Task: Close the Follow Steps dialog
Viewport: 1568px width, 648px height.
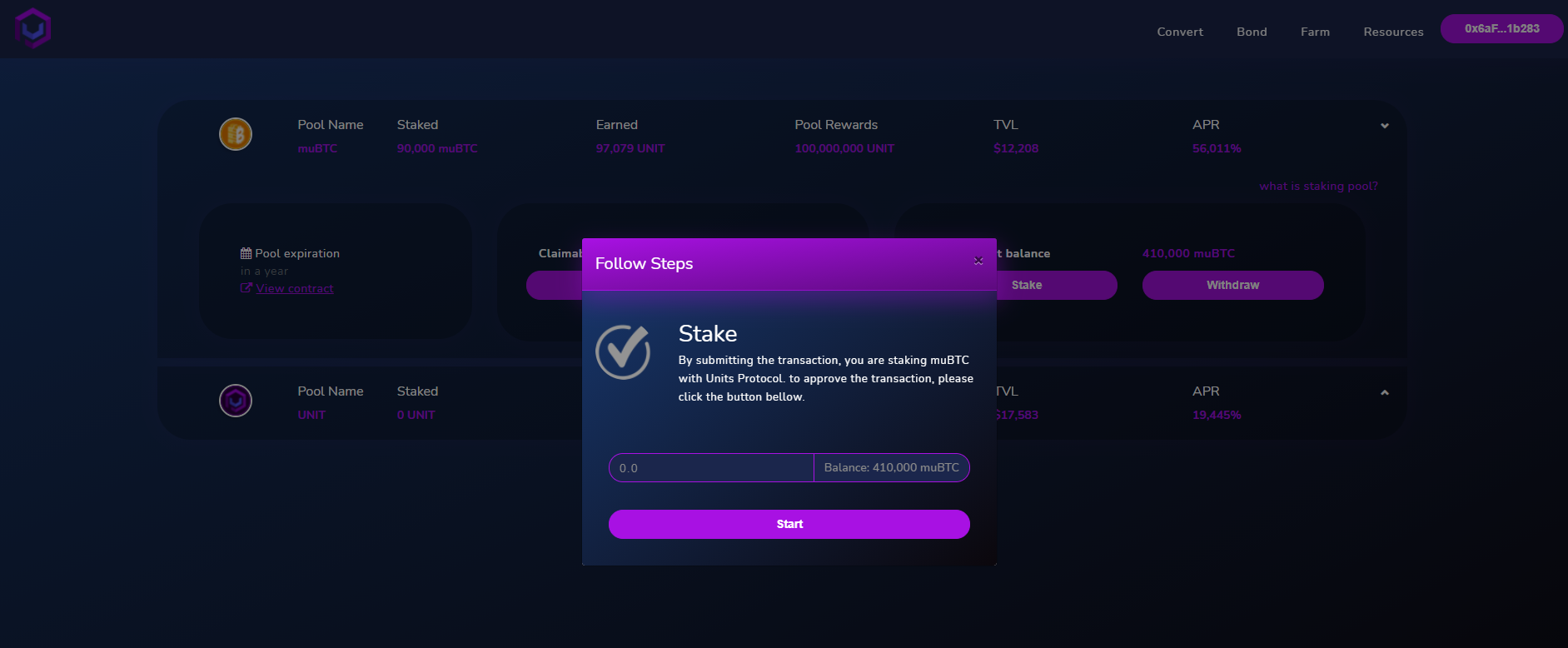Action: [978, 262]
